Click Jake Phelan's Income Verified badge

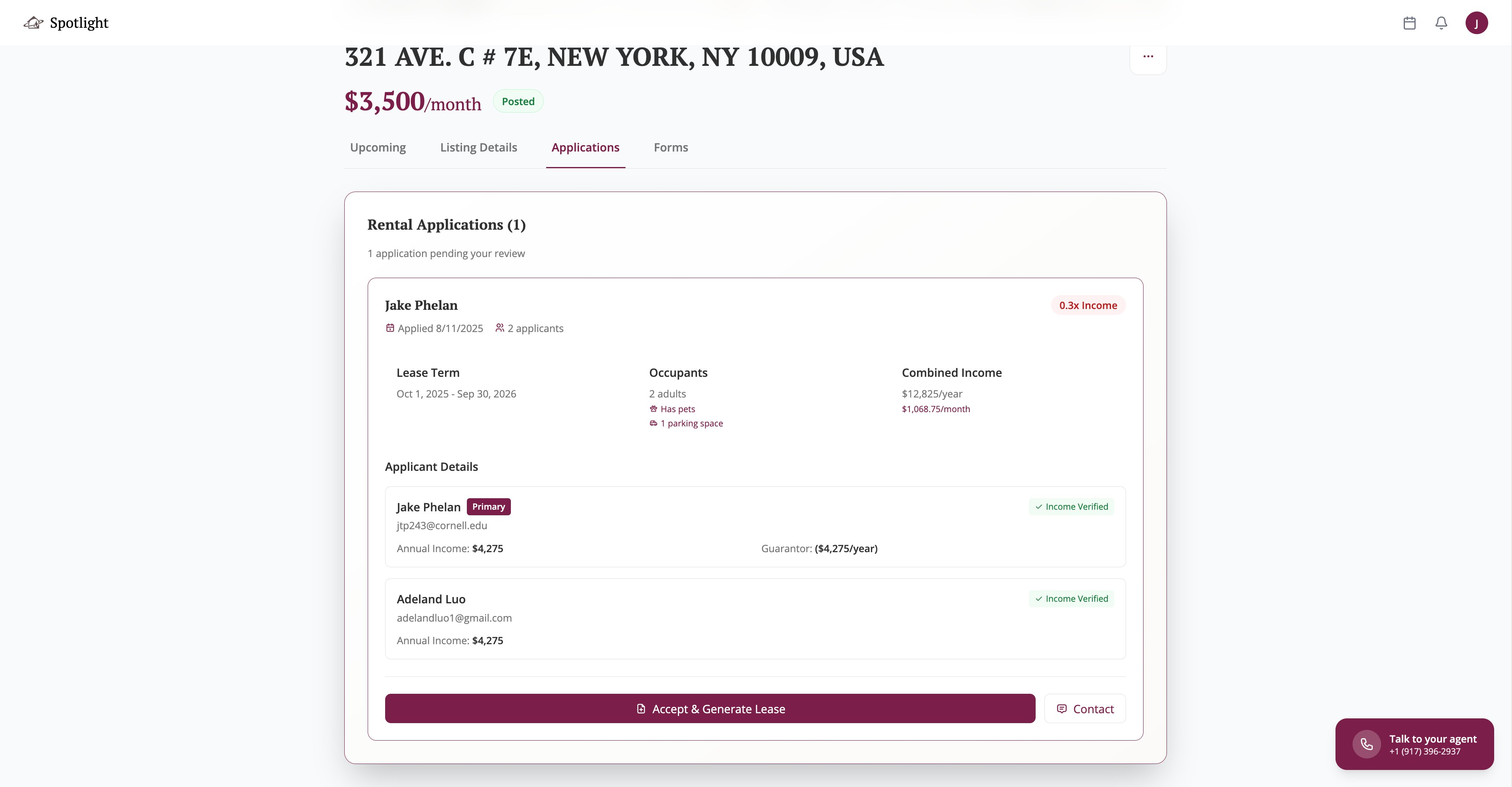coord(1071,507)
